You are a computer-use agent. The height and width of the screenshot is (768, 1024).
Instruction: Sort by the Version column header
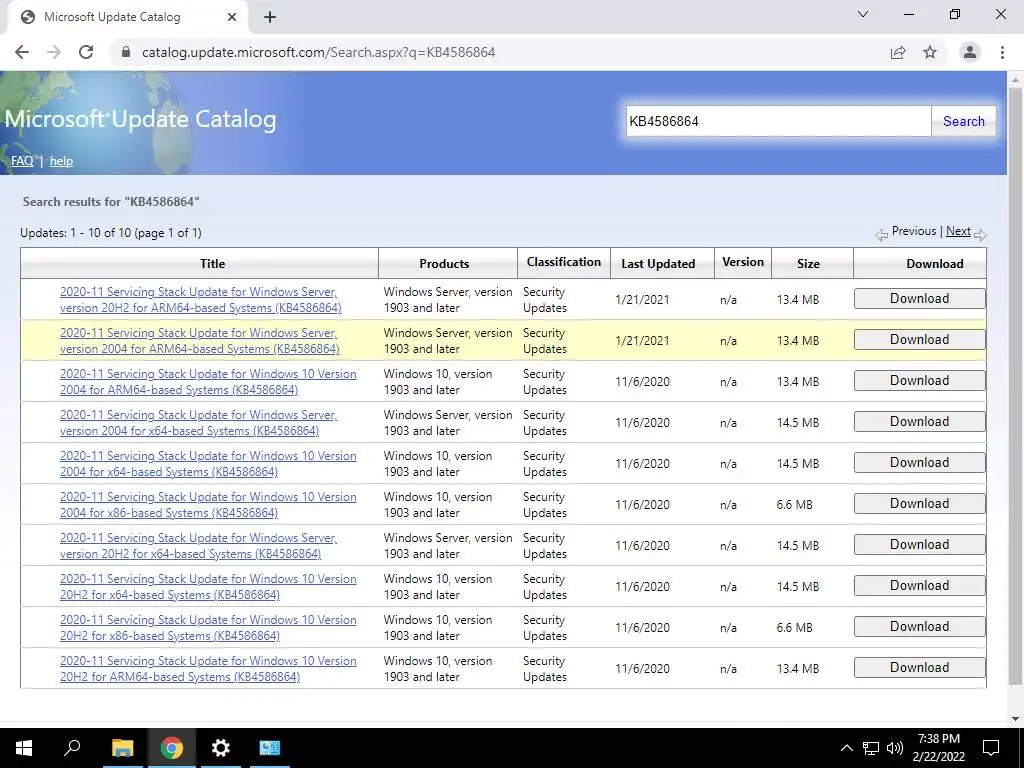coord(743,262)
